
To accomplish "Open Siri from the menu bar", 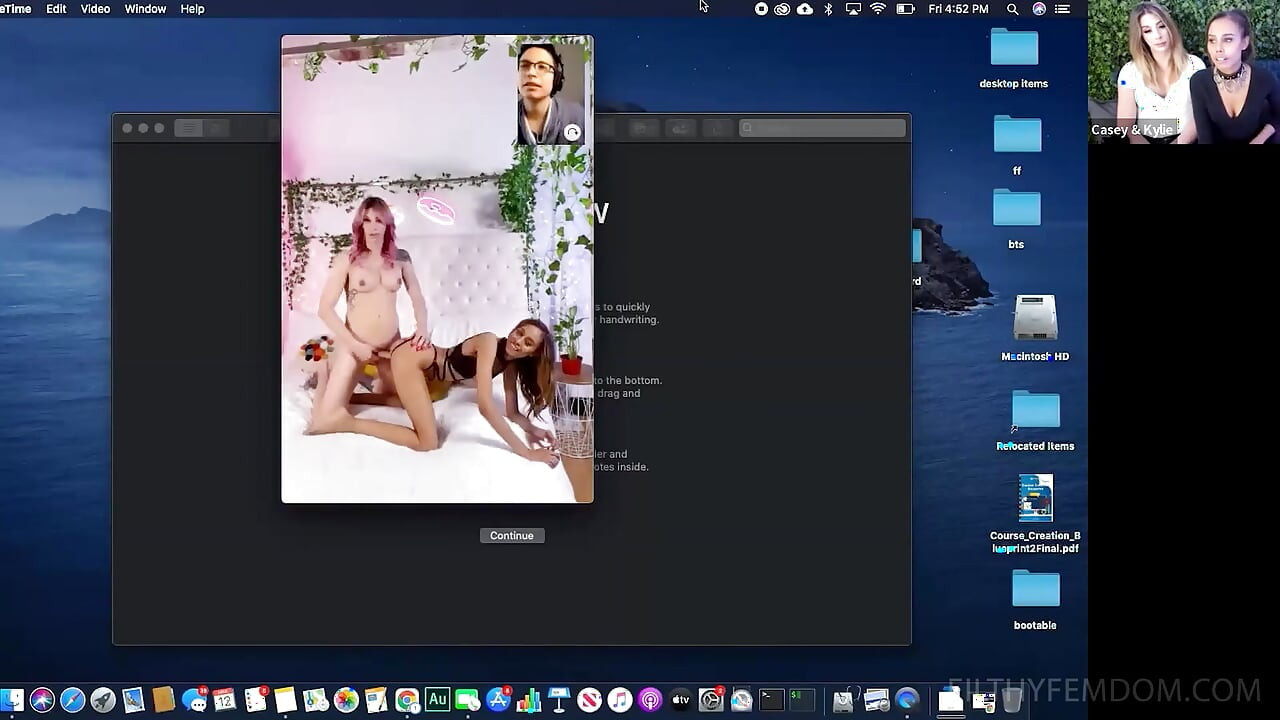I will tap(1037, 8).
